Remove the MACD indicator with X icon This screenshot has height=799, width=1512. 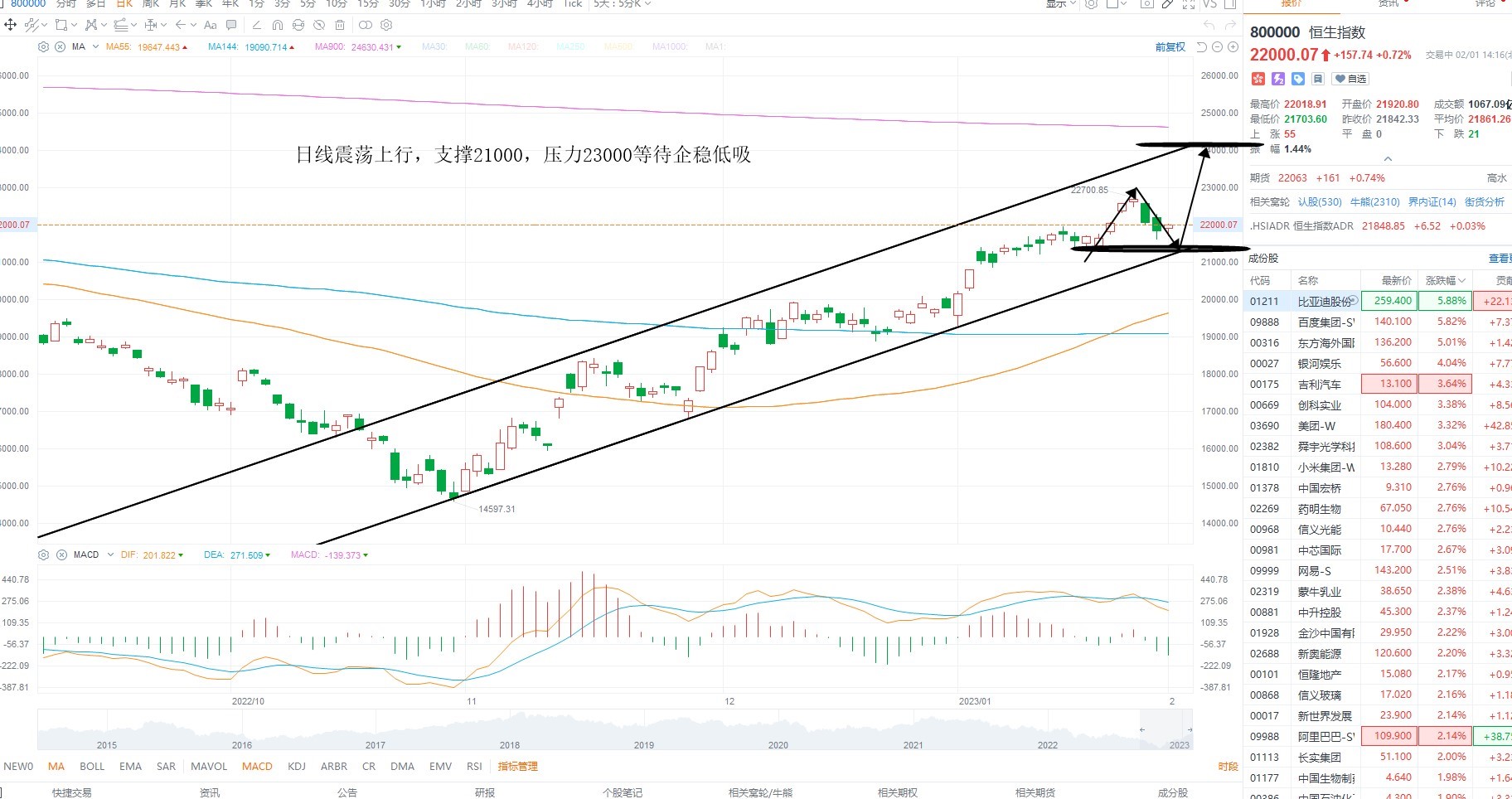61,554
